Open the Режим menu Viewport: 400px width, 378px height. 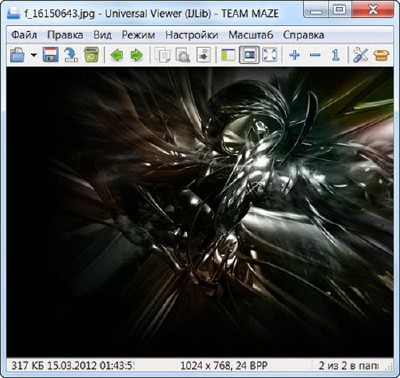tap(138, 35)
